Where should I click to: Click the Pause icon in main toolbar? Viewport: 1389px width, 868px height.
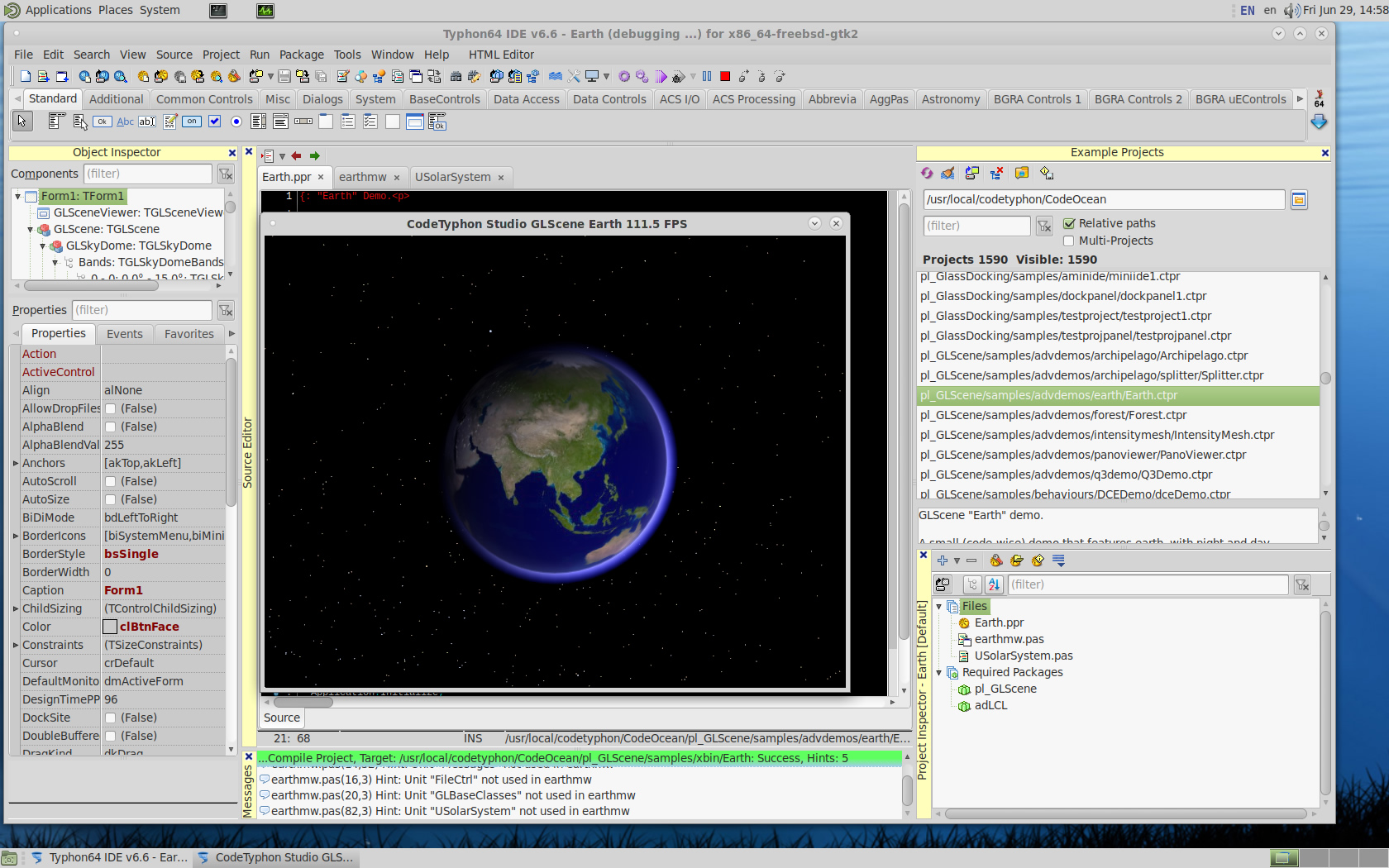tap(707, 76)
